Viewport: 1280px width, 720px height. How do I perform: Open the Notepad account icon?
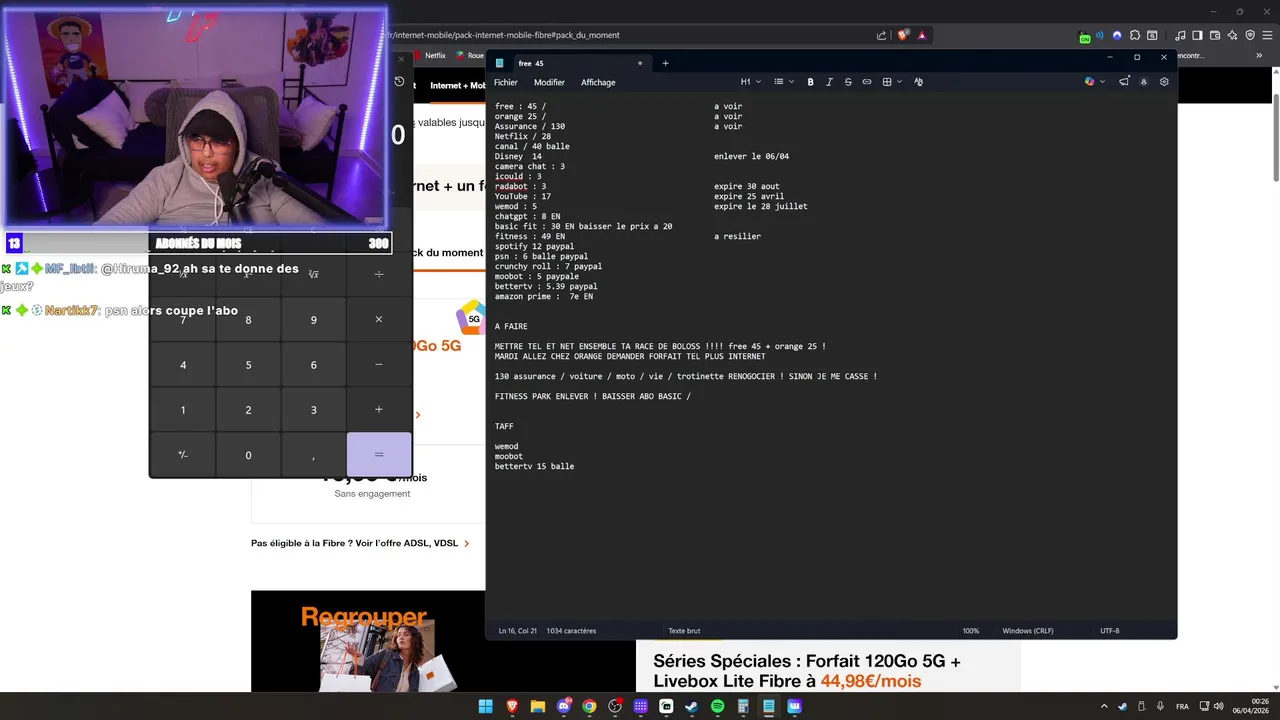[x=1144, y=82]
